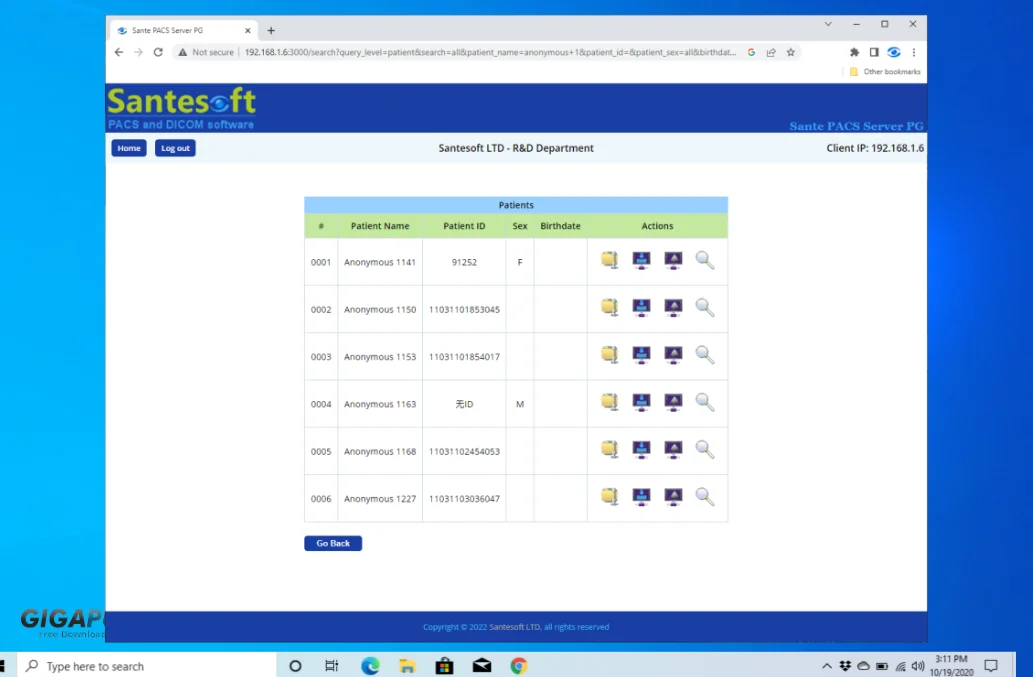Image resolution: width=1033 pixels, height=677 pixels.
Task: Select Patient ID 11031103036047
Action: pos(464,499)
